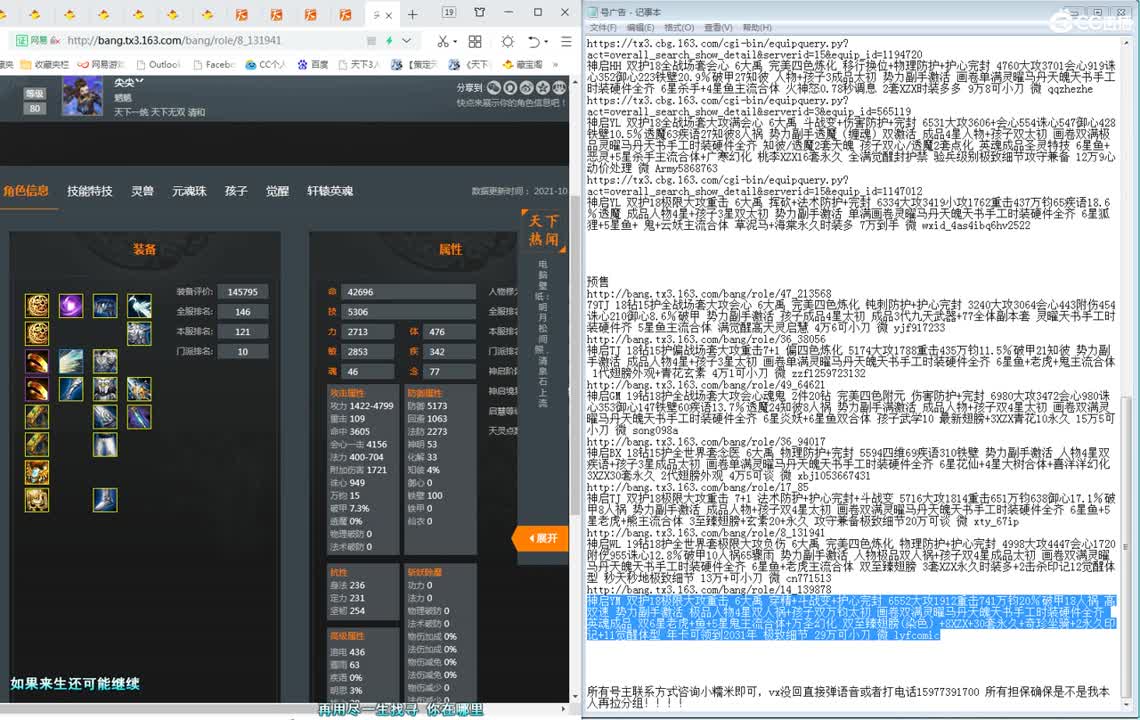Switch to the 灵兽 tab

click(x=142, y=191)
